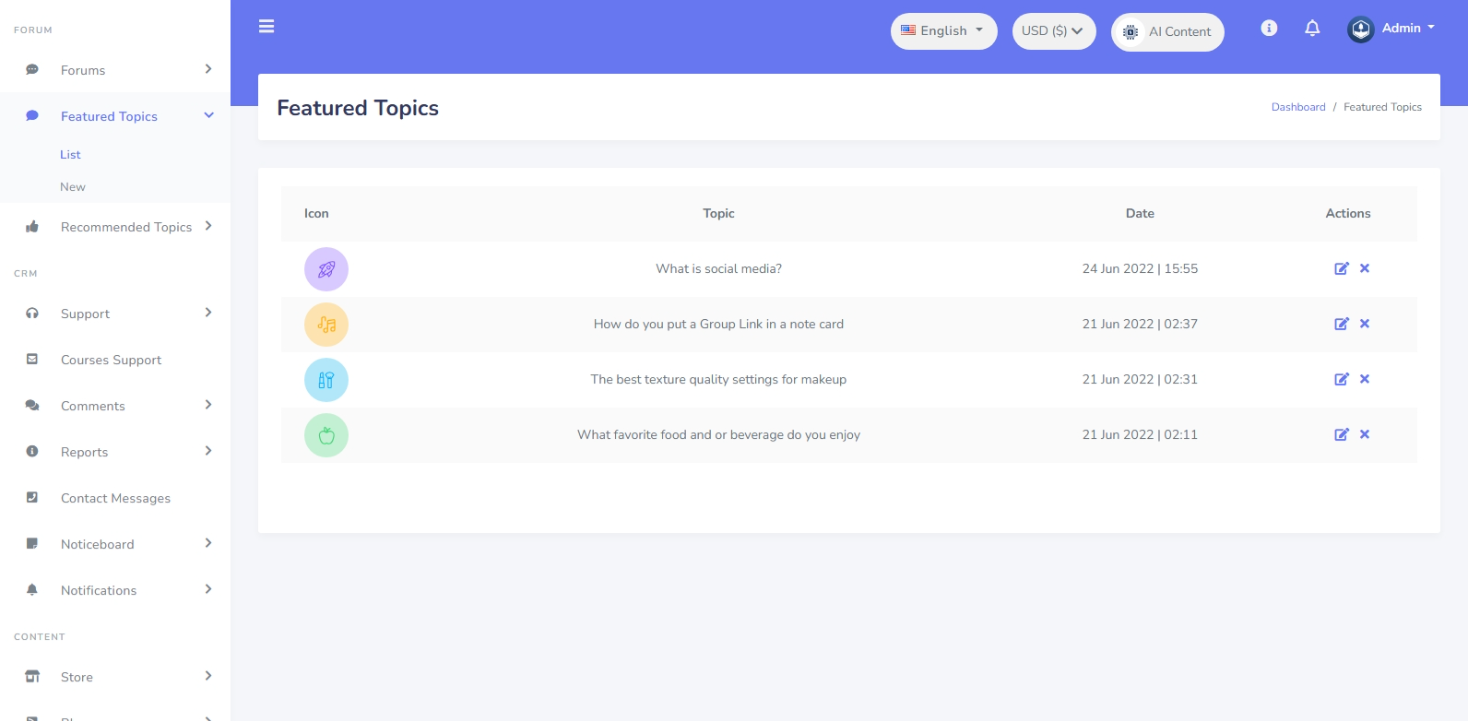
Task: Click the orange music note topic icon
Action: 326,324
